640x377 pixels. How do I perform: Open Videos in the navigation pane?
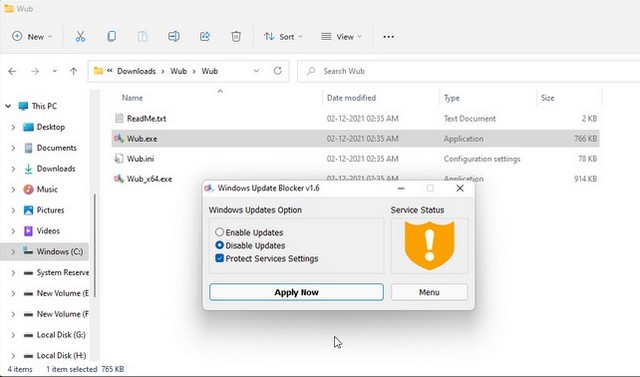pyautogui.click(x=48, y=231)
